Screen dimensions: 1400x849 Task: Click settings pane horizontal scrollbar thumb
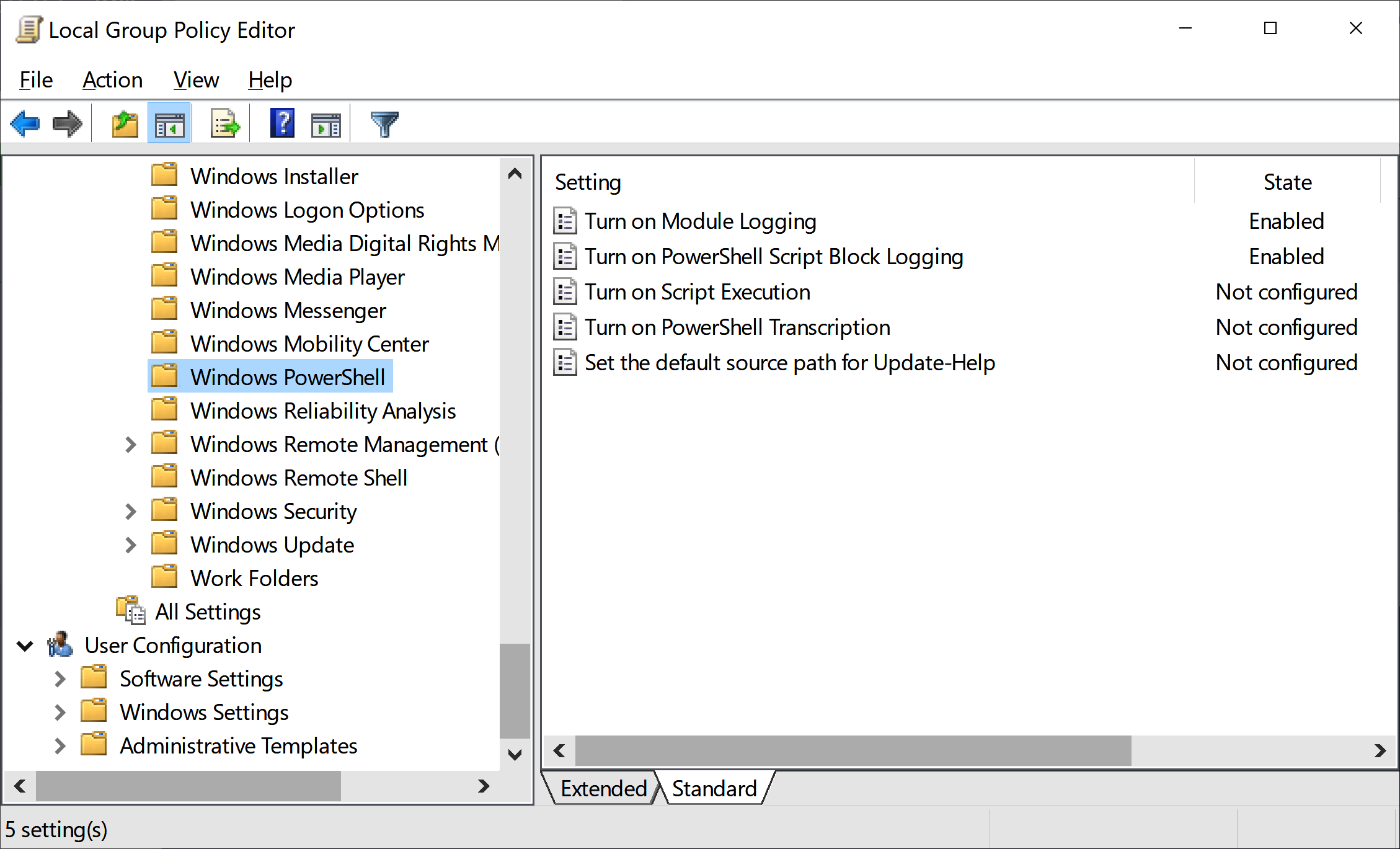(x=853, y=751)
